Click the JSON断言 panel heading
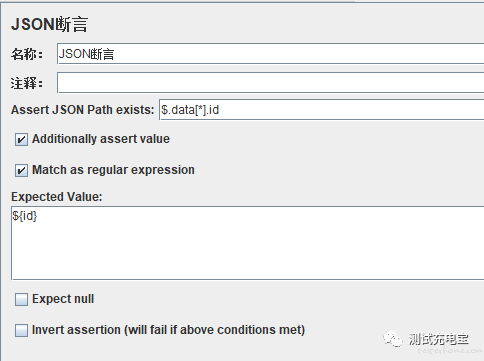Viewport: 484px width, 361px height. point(49,24)
